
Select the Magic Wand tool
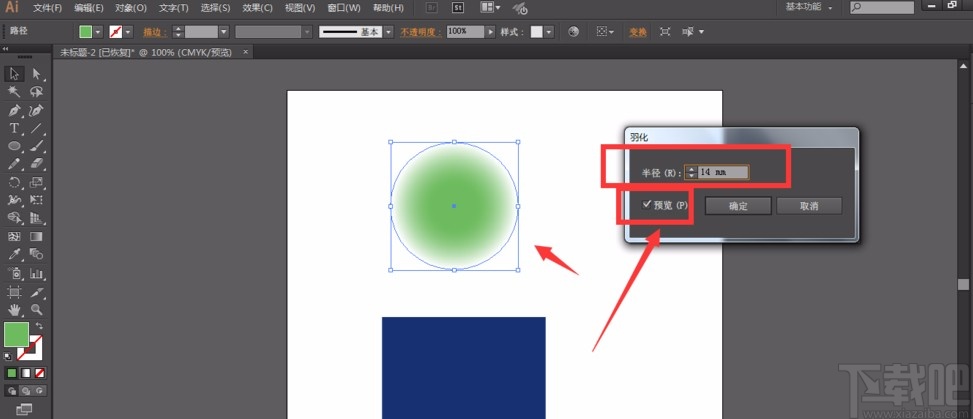point(14,92)
